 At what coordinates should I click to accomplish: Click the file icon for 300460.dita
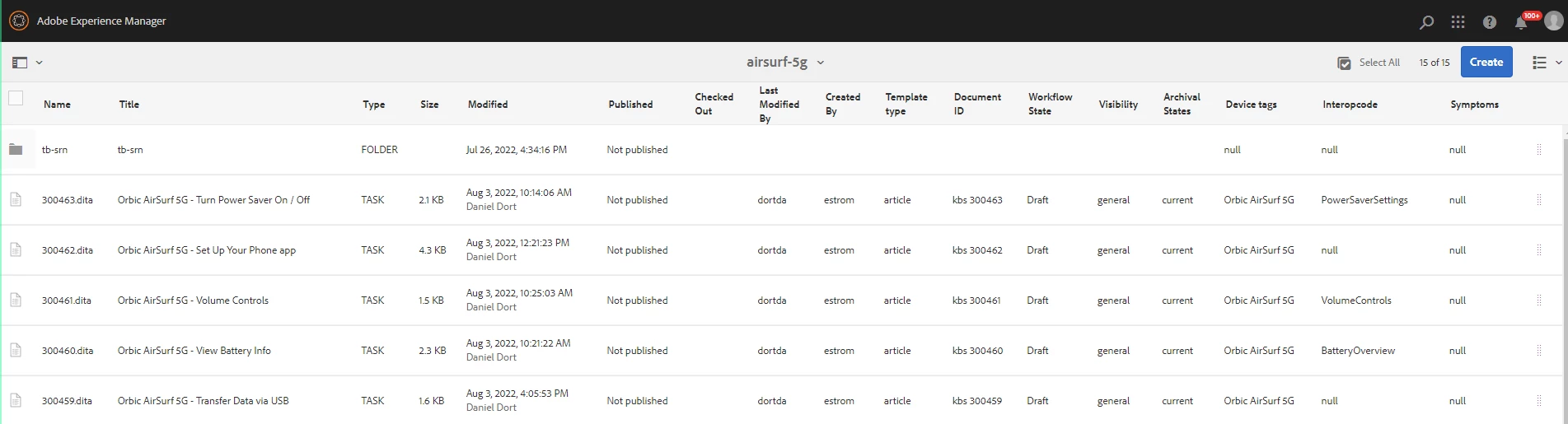16,350
